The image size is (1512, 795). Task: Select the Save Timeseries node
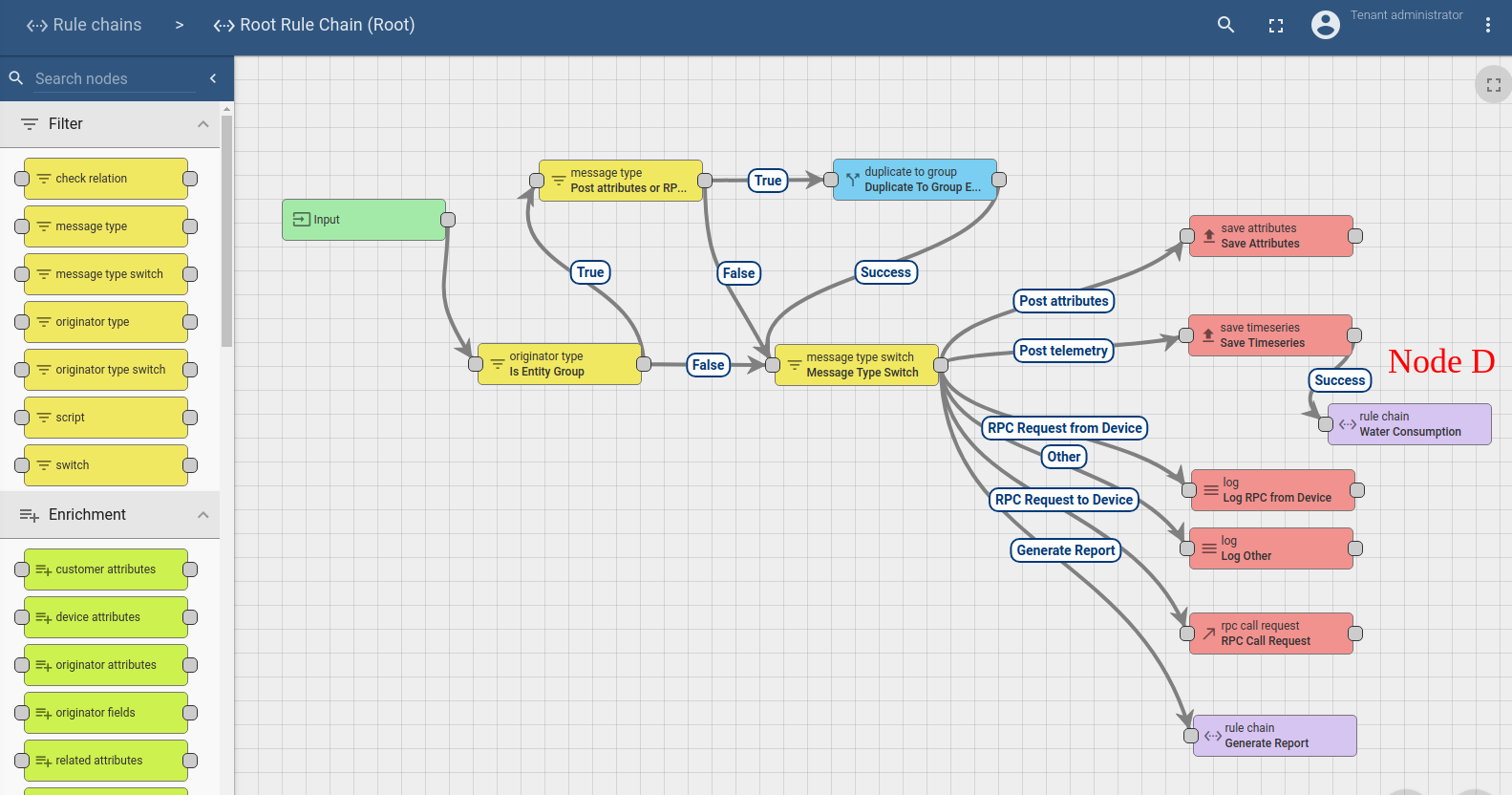click(x=1270, y=335)
